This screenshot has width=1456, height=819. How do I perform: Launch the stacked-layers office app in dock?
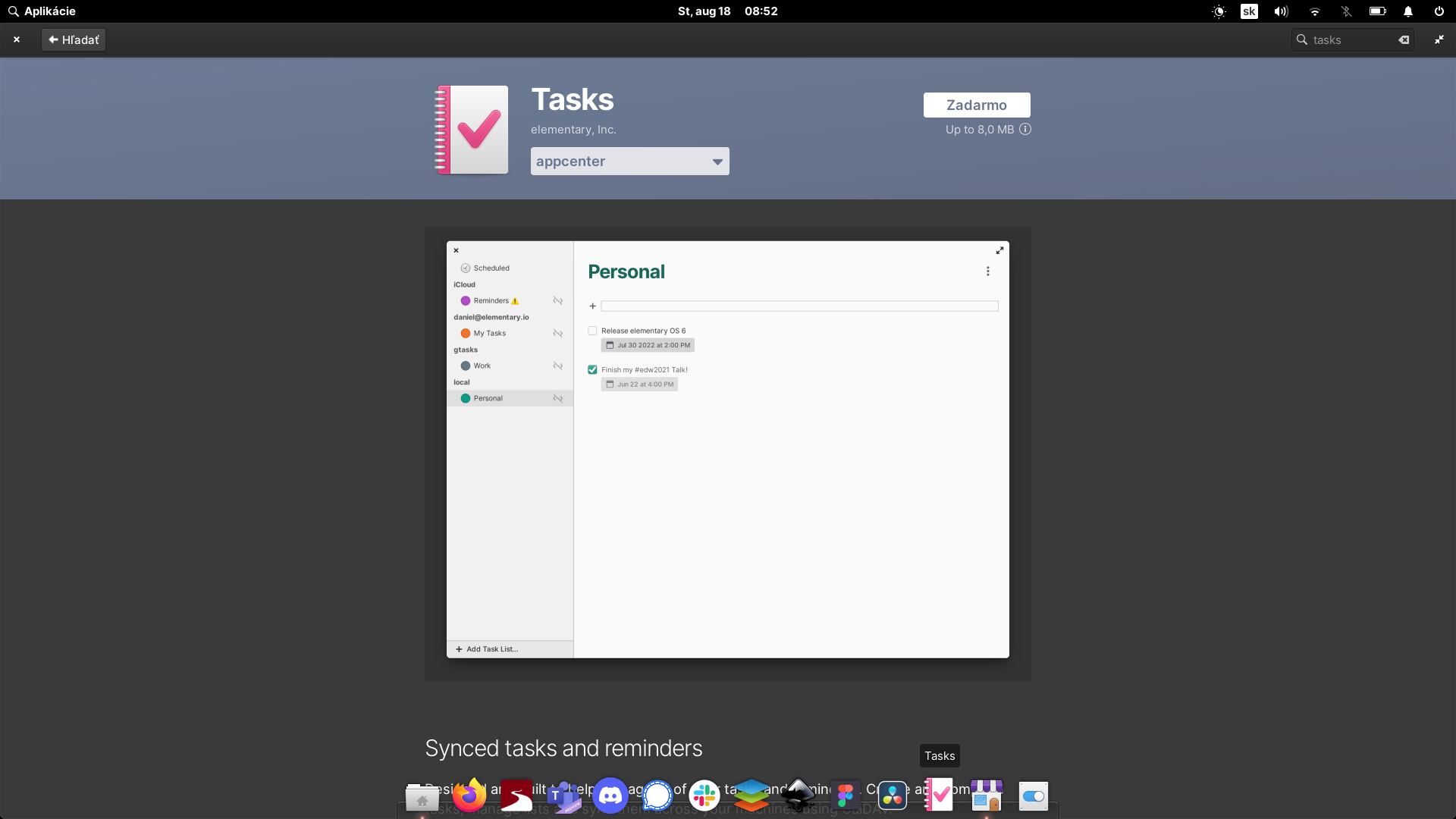click(x=752, y=795)
